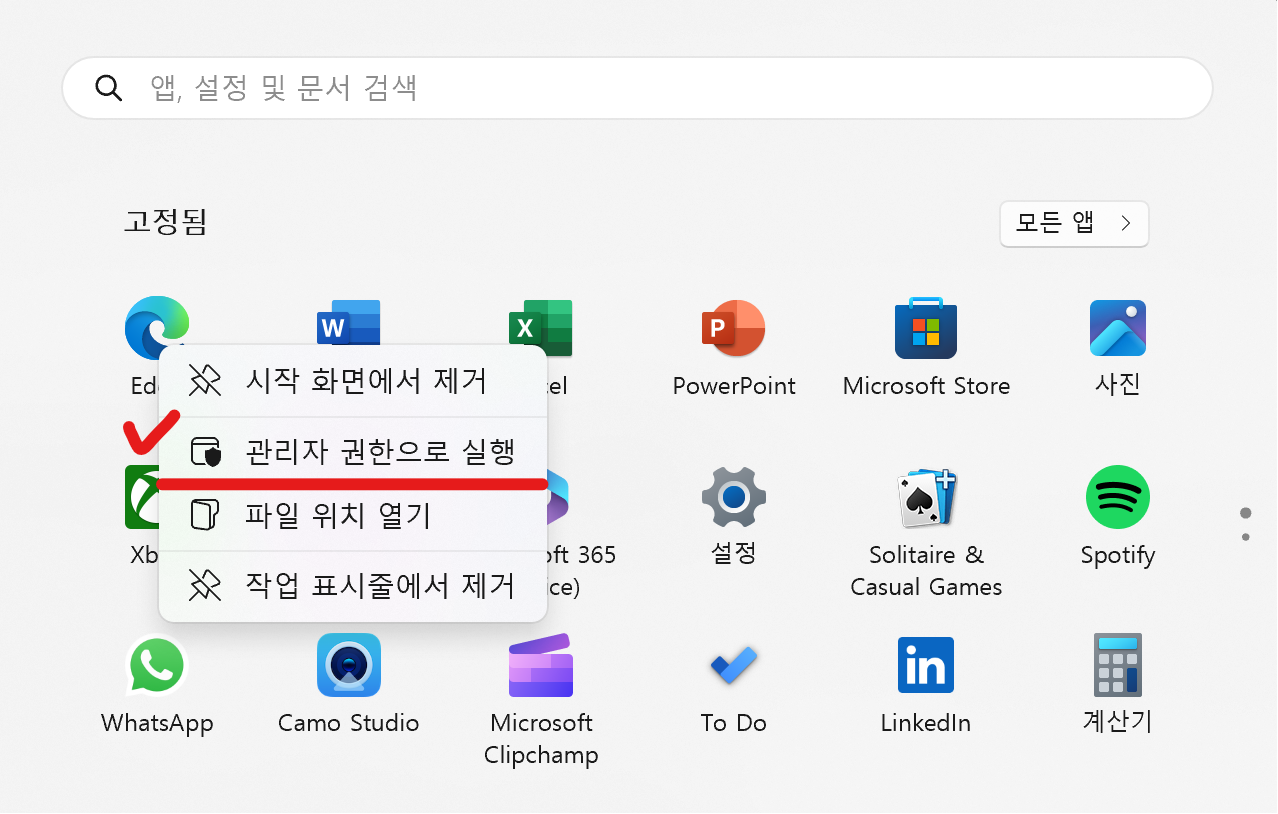This screenshot has height=814, width=1278.
Task: Open the To Do app icon
Action: coord(734,665)
